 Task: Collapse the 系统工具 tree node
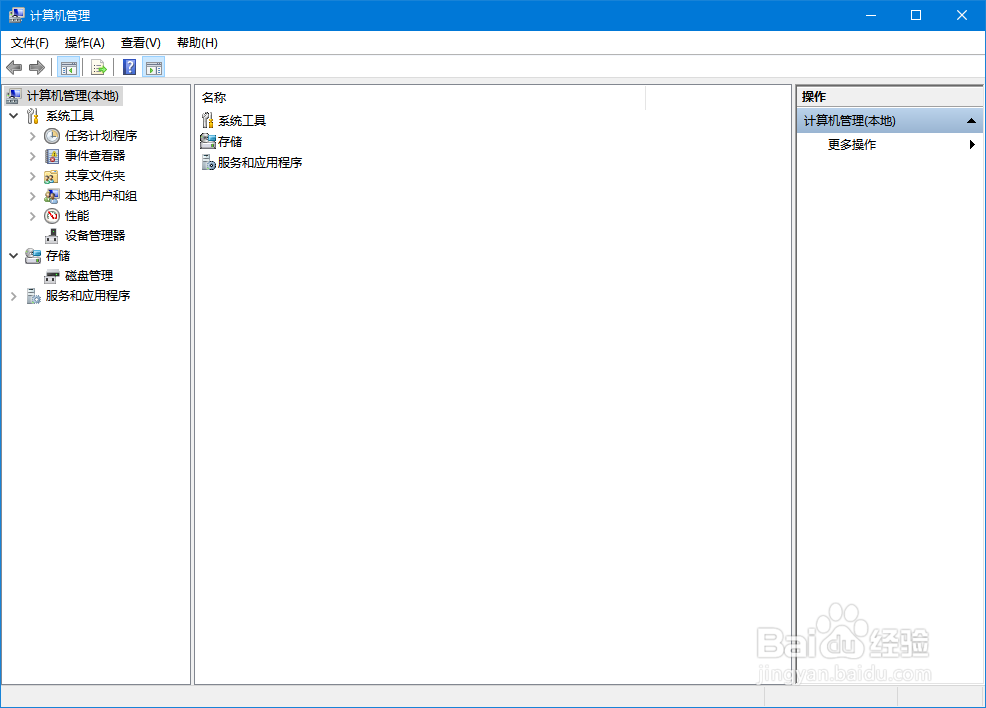pyautogui.click(x=14, y=116)
